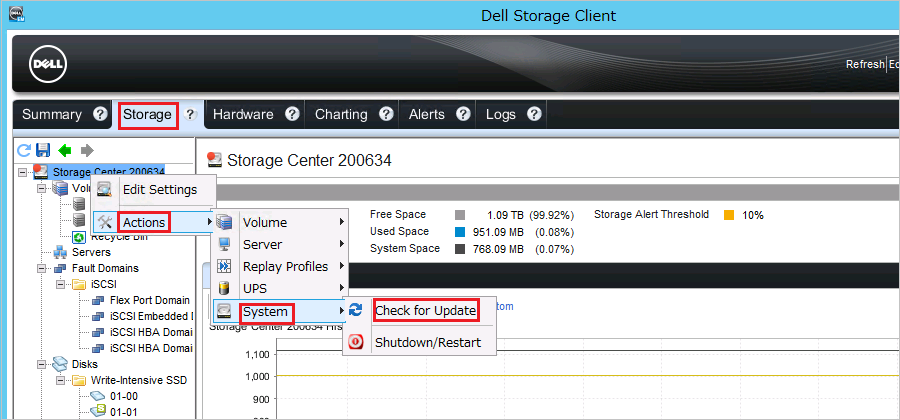
Task: Click the gray forward arrow icon
Action: (87, 150)
